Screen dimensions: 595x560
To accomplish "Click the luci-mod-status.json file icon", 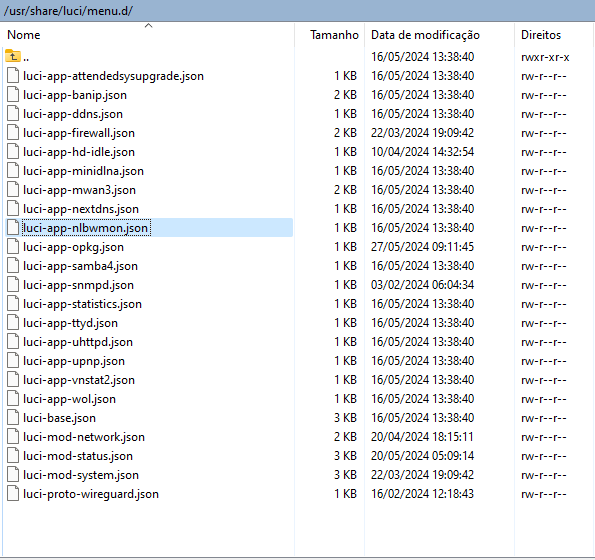I will 13,455.
